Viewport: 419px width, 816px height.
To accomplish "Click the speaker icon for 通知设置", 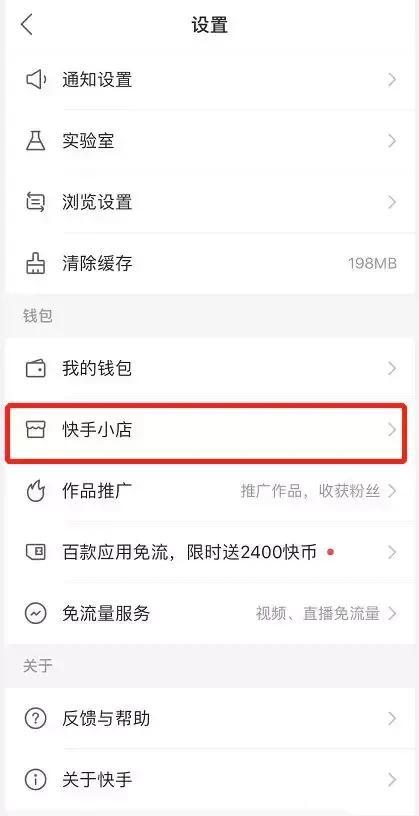I will (36, 80).
